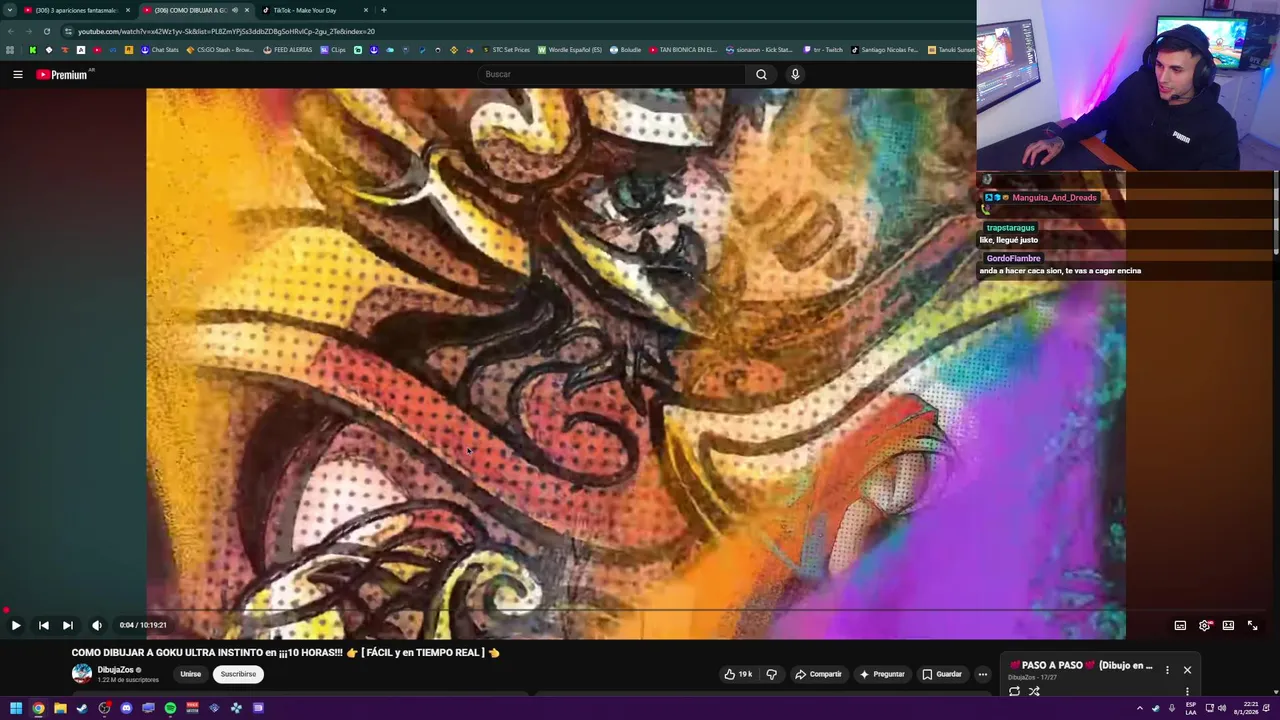Click the Suscribirse button

point(238,674)
